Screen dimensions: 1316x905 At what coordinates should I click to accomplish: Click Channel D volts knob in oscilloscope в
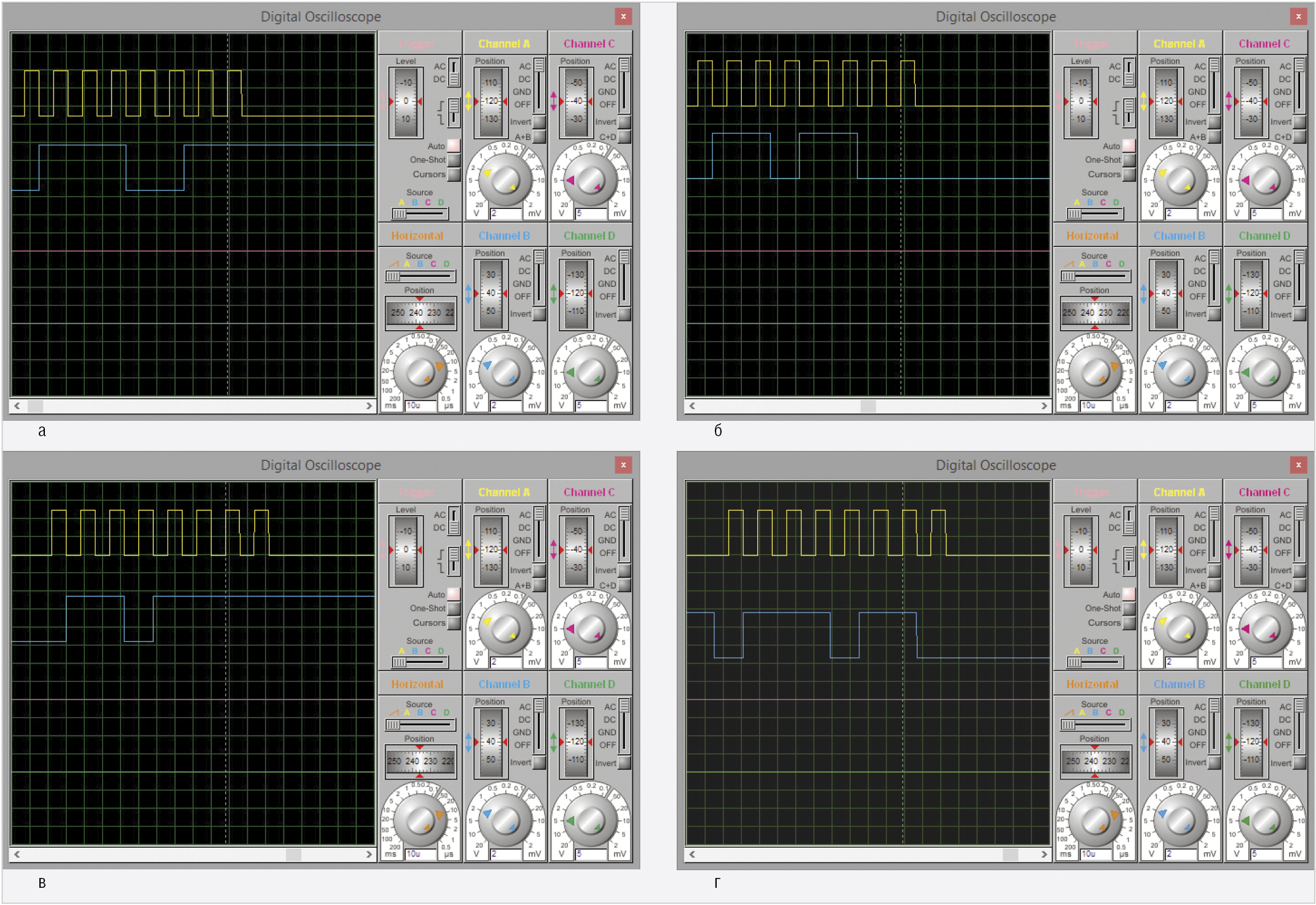pyautogui.click(x=590, y=820)
